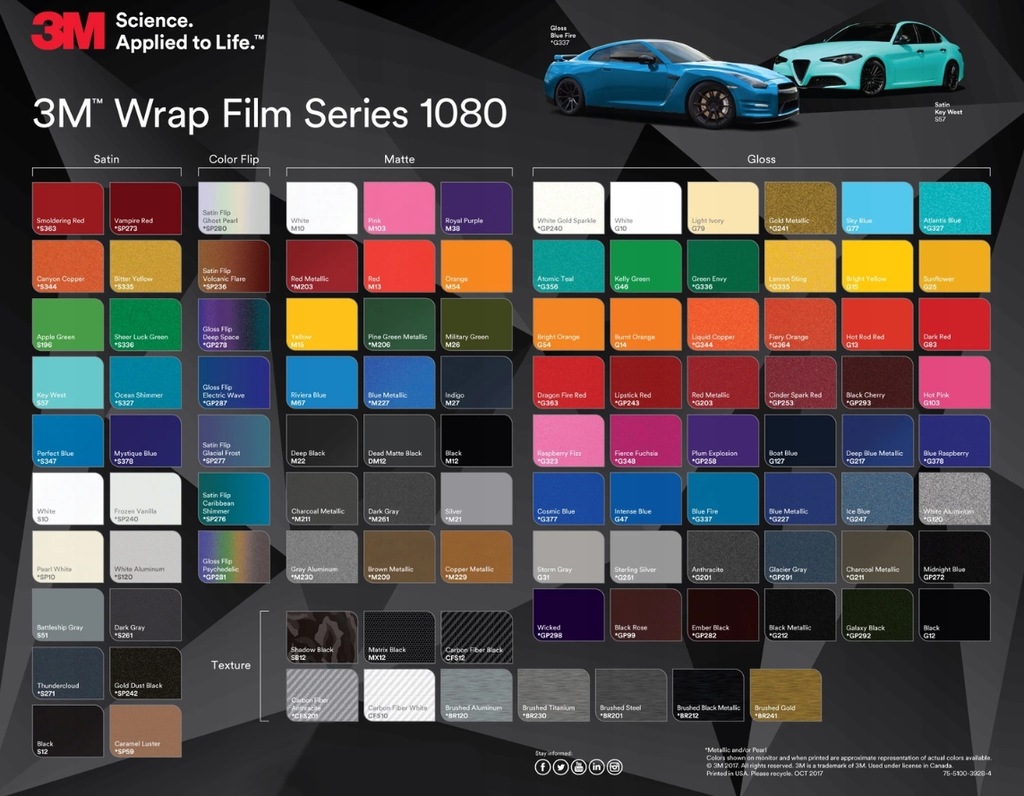Choose the Caramel Luster SP59 swatch
Image resolution: width=1024 pixels, height=796 pixels.
coord(146,731)
